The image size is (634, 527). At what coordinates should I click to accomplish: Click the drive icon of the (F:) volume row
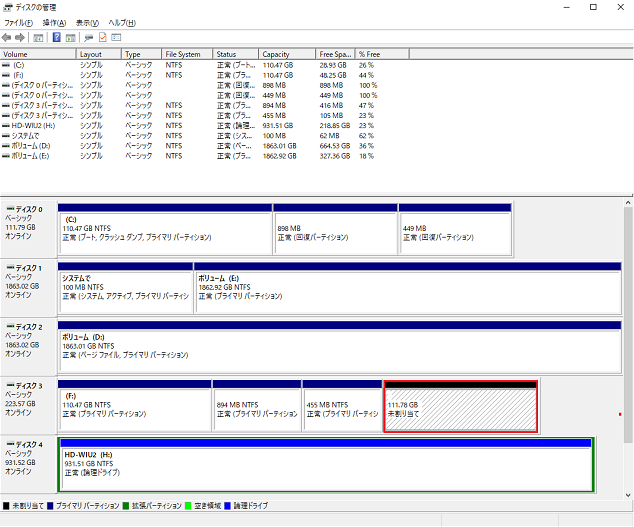click(x=6, y=75)
